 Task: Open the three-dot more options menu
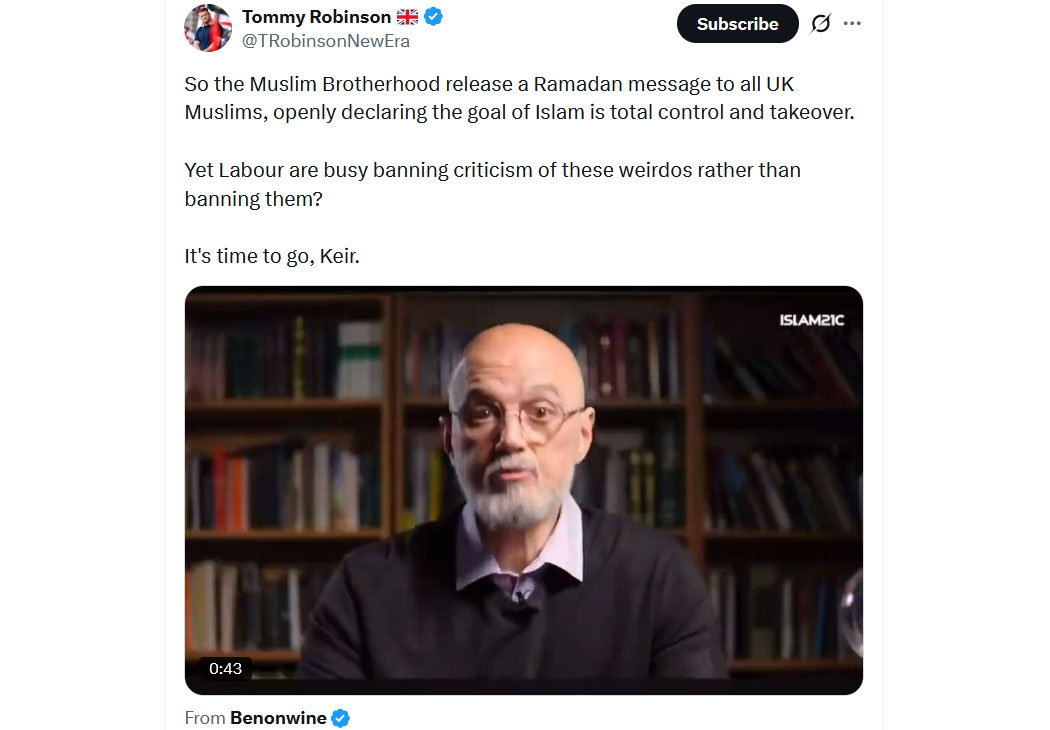[x=852, y=23]
